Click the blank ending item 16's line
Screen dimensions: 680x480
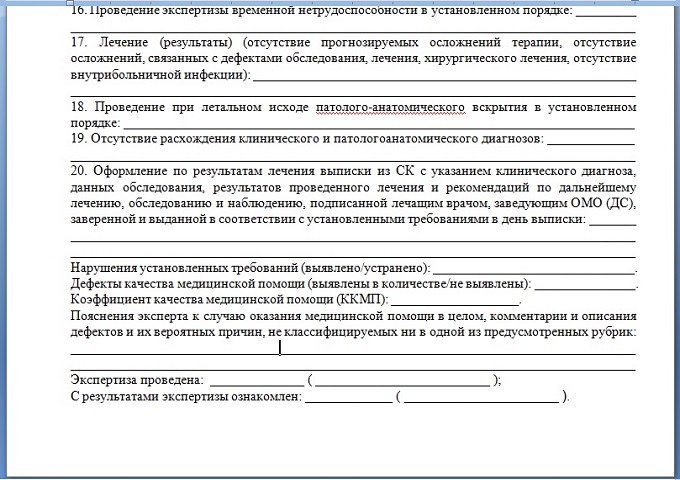point(606,13)
